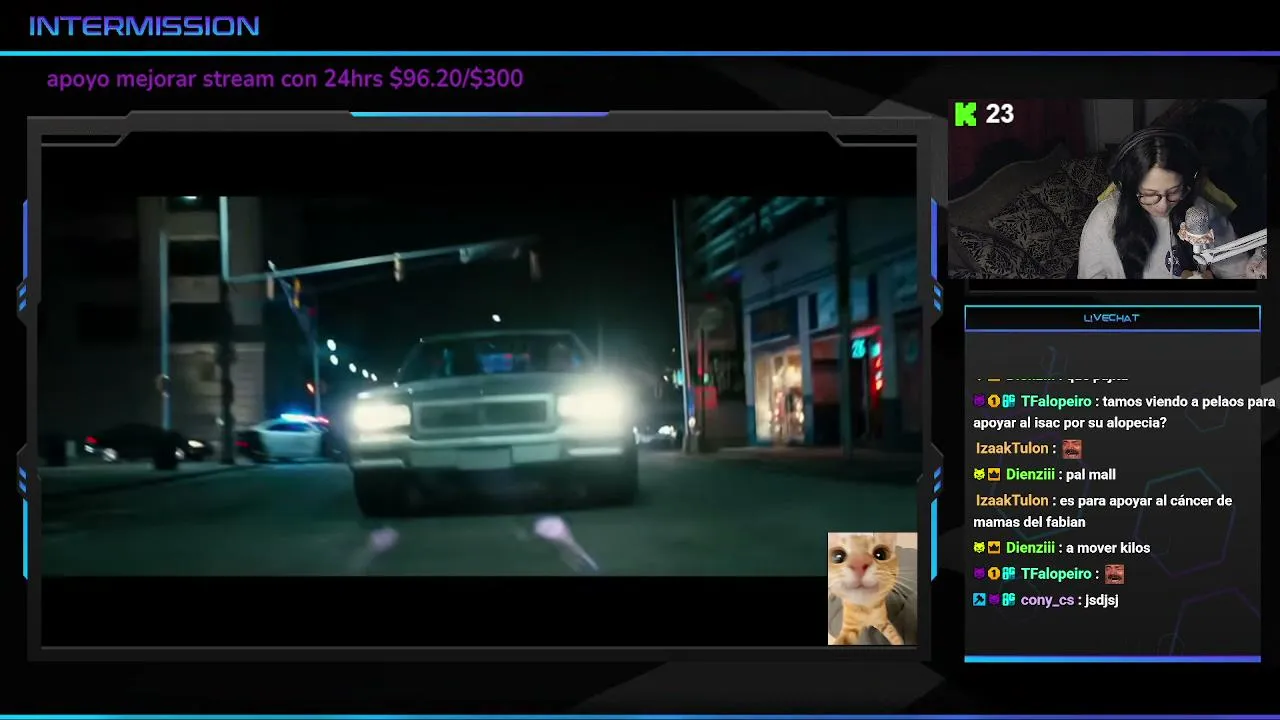Click the cat badge on 'a mover kilos' message
Image resolution: width=1280 pixels, height=720 pixels.
(980, 548)
